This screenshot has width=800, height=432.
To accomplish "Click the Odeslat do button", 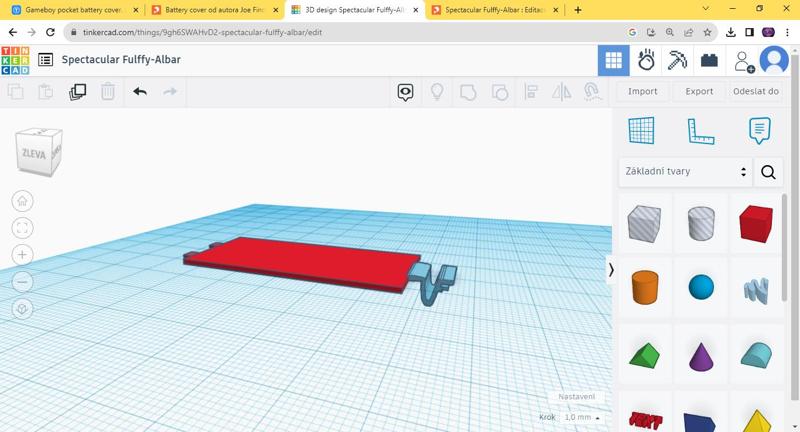I will pyautogui.click(x=756, y=91).
